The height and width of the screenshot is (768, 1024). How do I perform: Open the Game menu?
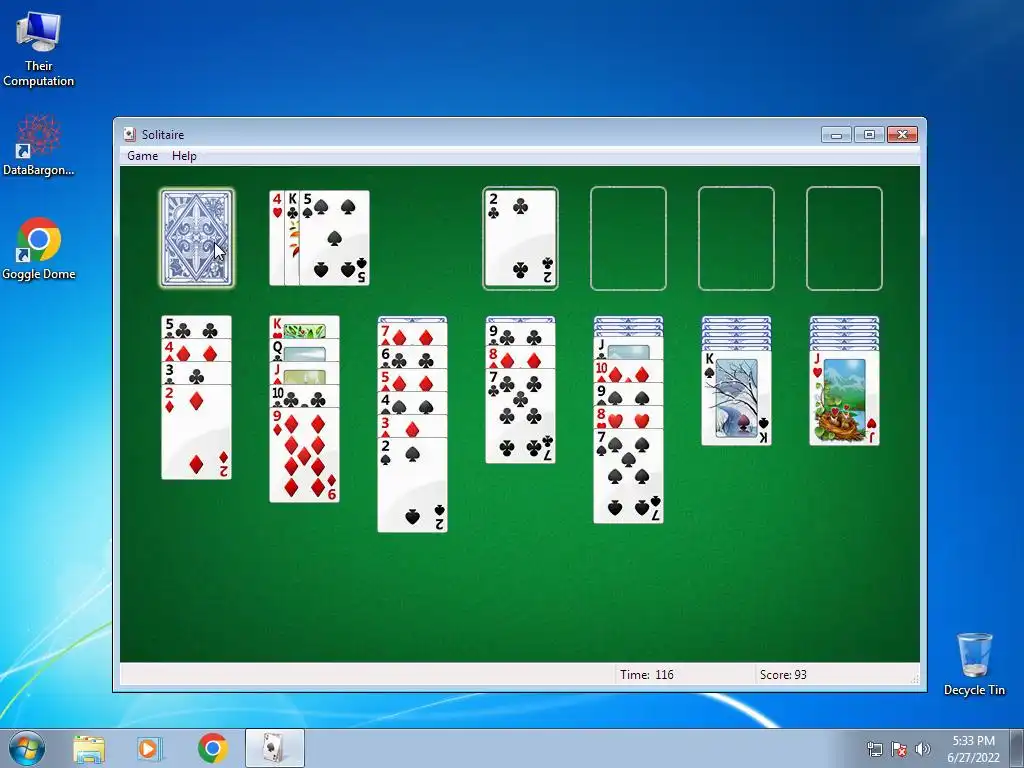click(x=142, y=156)
